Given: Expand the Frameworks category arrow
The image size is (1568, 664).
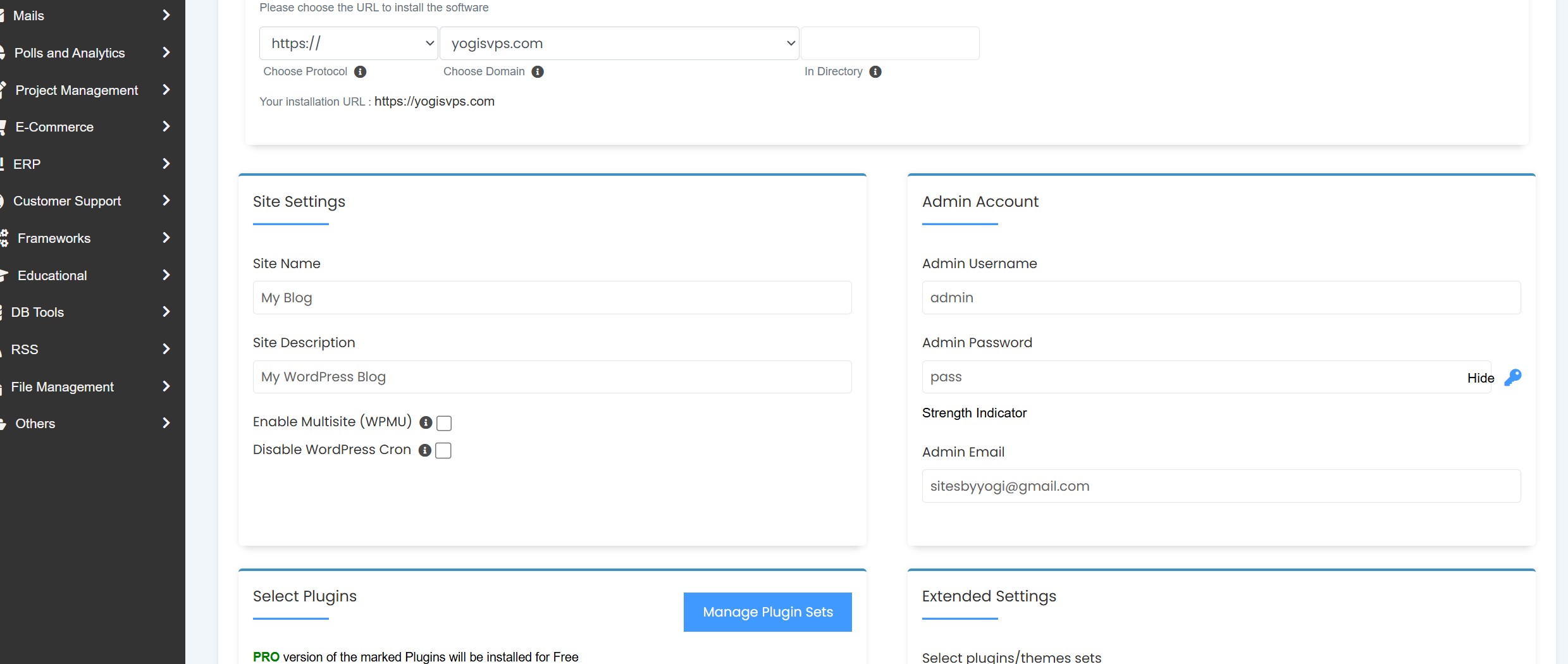Looking at the screenshot, I should (166, 238).
